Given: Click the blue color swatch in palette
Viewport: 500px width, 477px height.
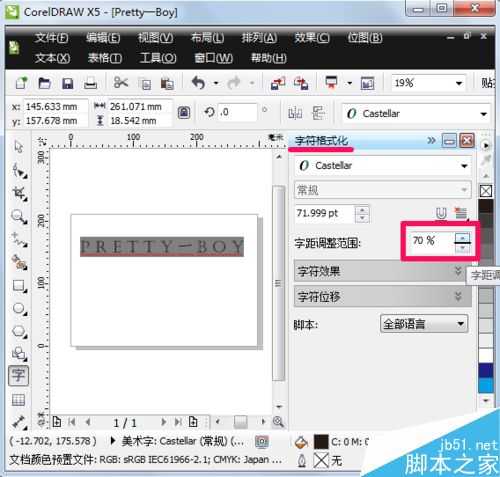Looking at the screenshot, I should [486, 386].
